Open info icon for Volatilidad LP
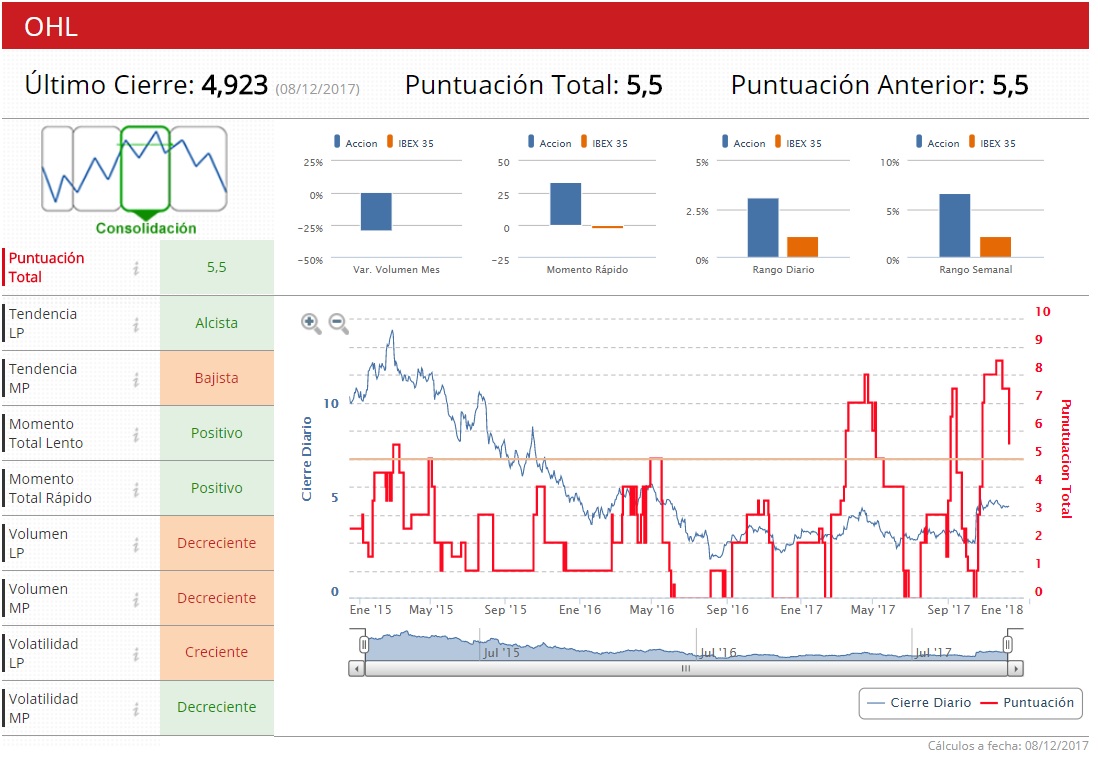The image size is (1098, 762). tap(137, 653)
